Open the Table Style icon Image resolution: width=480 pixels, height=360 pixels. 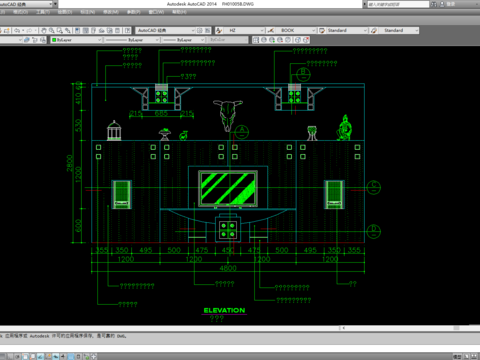(322, 30)
